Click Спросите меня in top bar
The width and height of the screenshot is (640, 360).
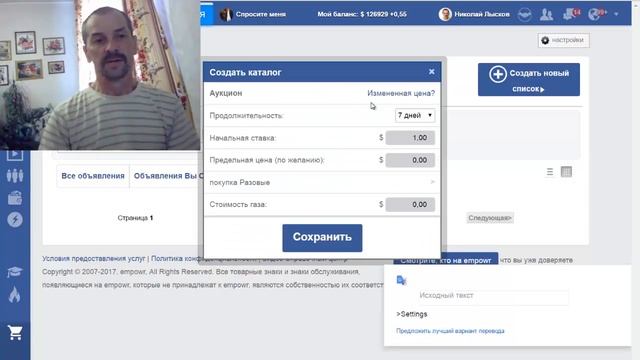click(260, 14)
